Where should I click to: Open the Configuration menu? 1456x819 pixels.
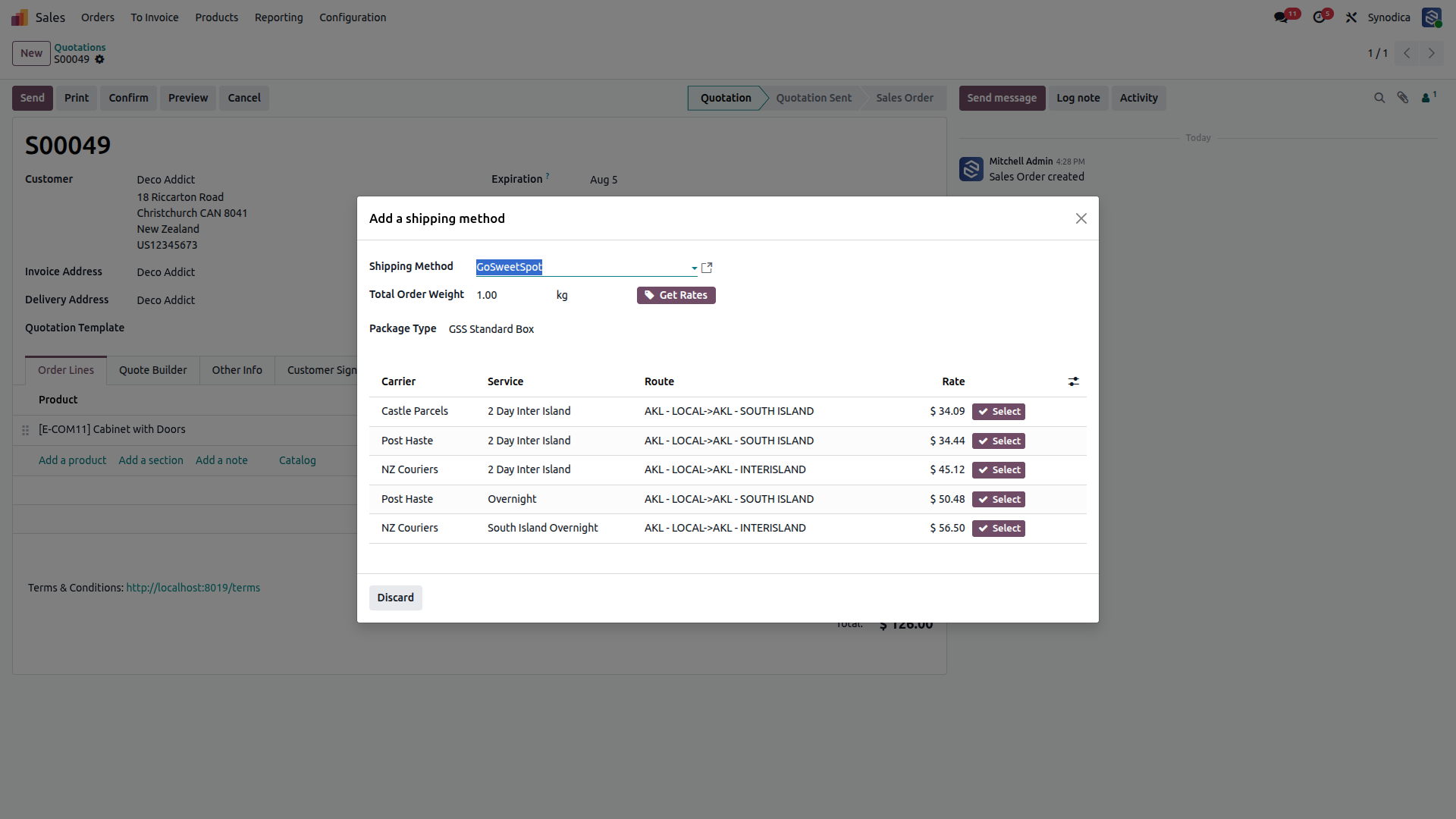[353, 17]
